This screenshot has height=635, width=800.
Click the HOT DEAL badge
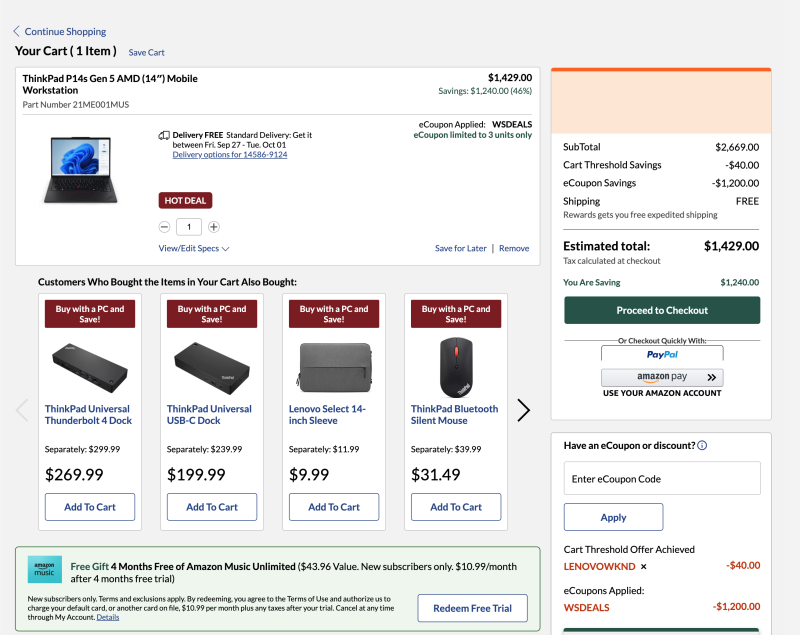click(x=185, y=200)
